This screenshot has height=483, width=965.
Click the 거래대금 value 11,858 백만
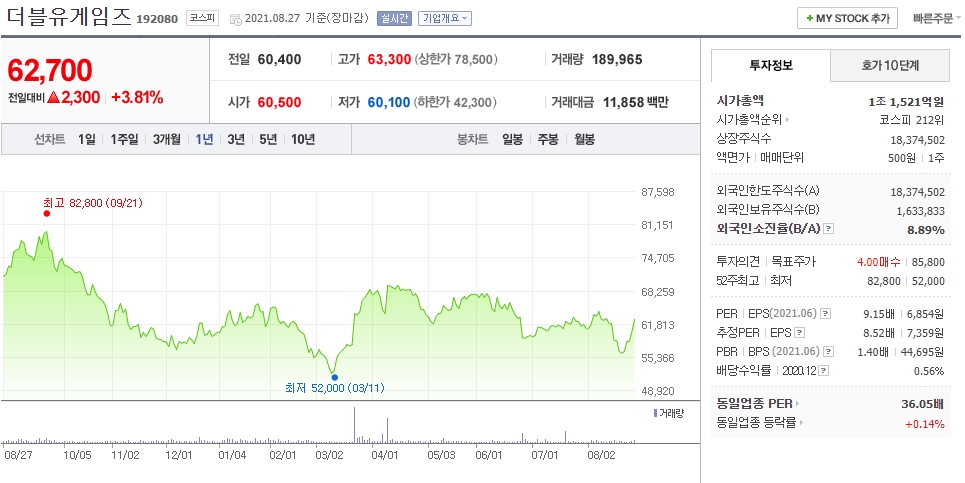pyautogui.click(x=635, y=102)
